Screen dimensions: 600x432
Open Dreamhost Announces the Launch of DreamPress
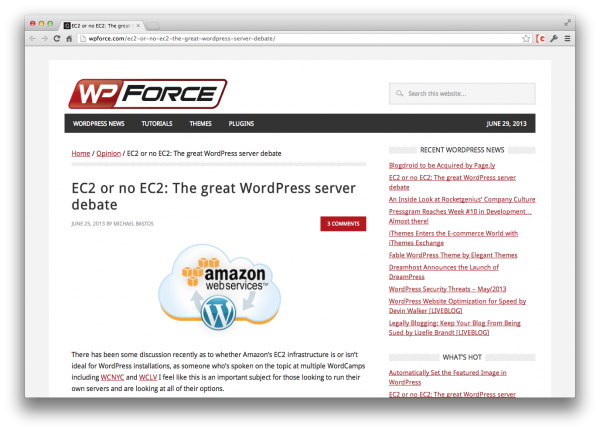[444, 272]
